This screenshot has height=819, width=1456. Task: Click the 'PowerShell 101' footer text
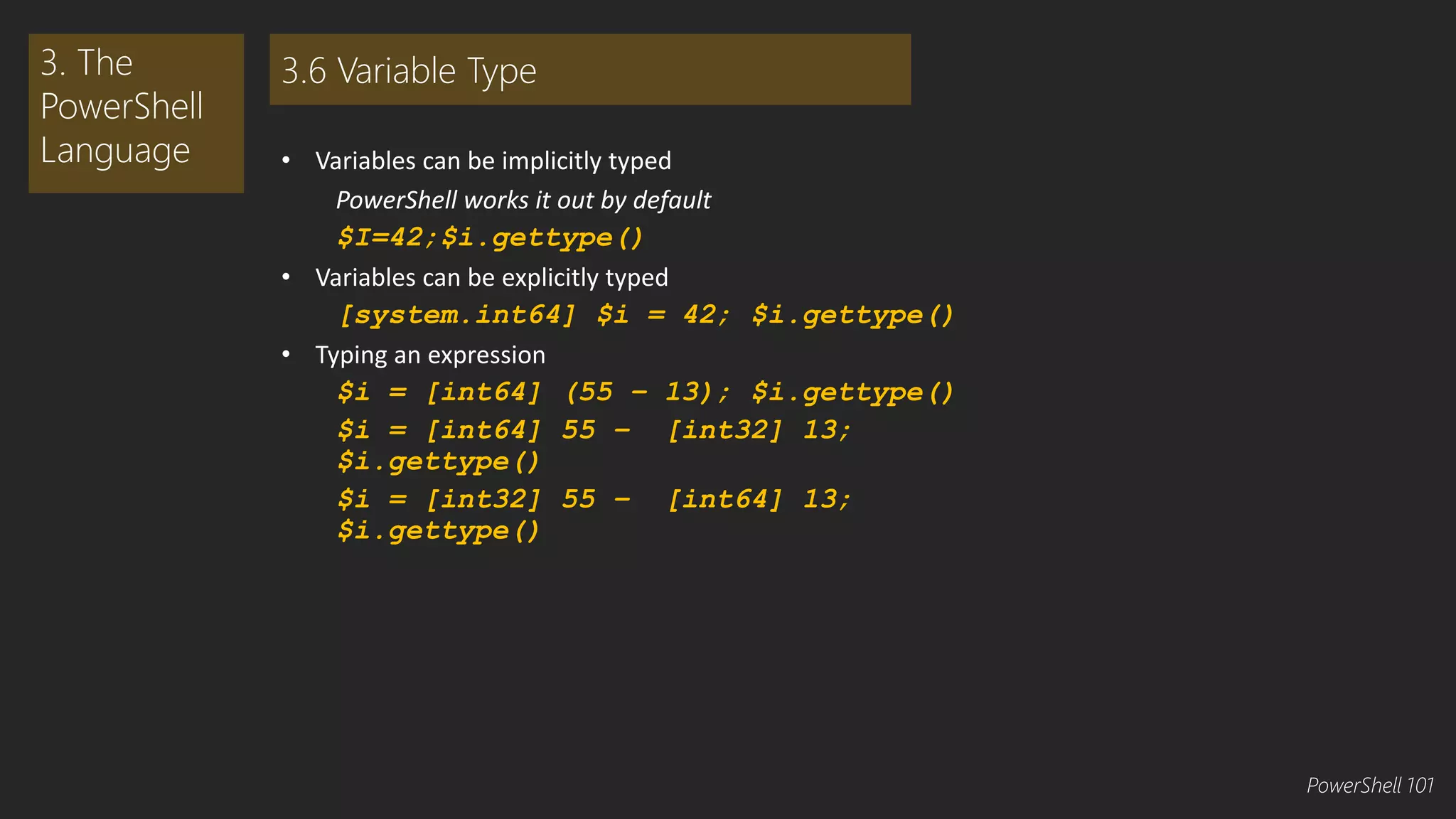coord(1370,786)
